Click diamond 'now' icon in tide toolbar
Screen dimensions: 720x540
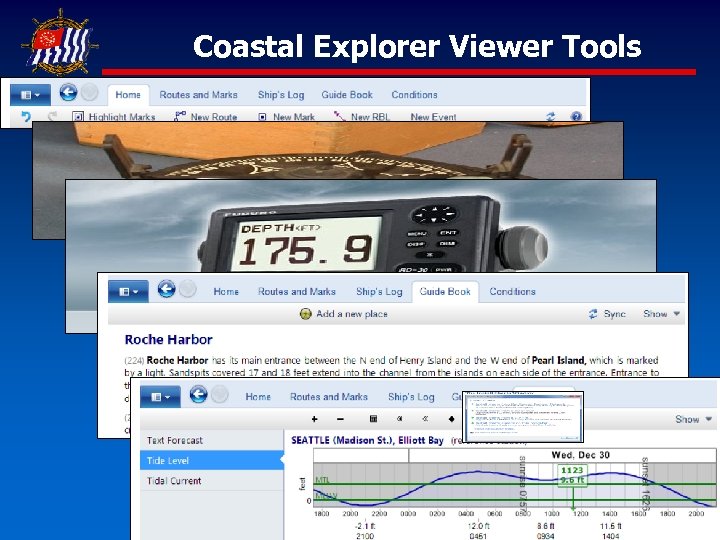click(x=451, y=419)
